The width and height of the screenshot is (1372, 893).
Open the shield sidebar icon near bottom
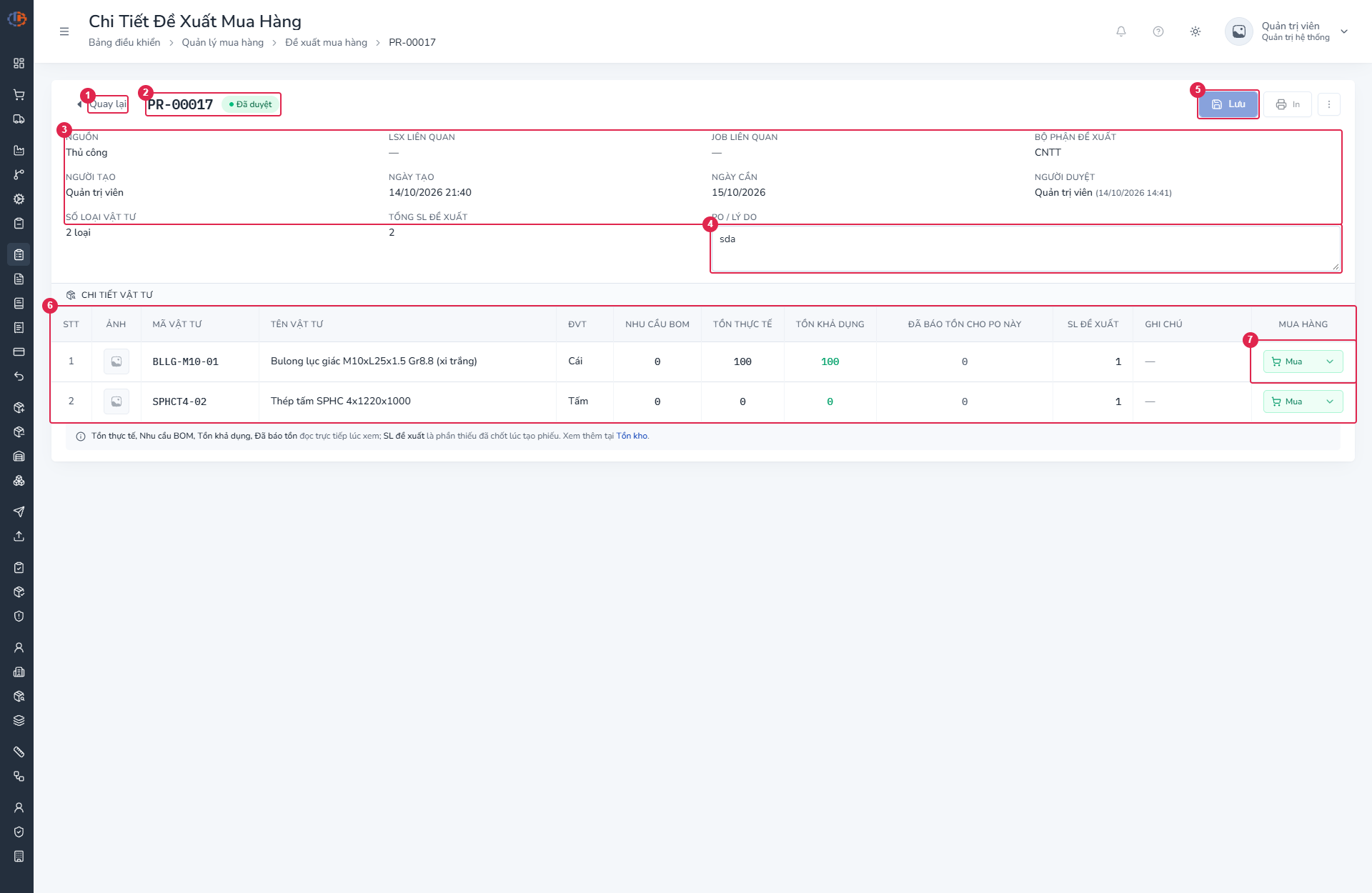[x=19, y=832]
